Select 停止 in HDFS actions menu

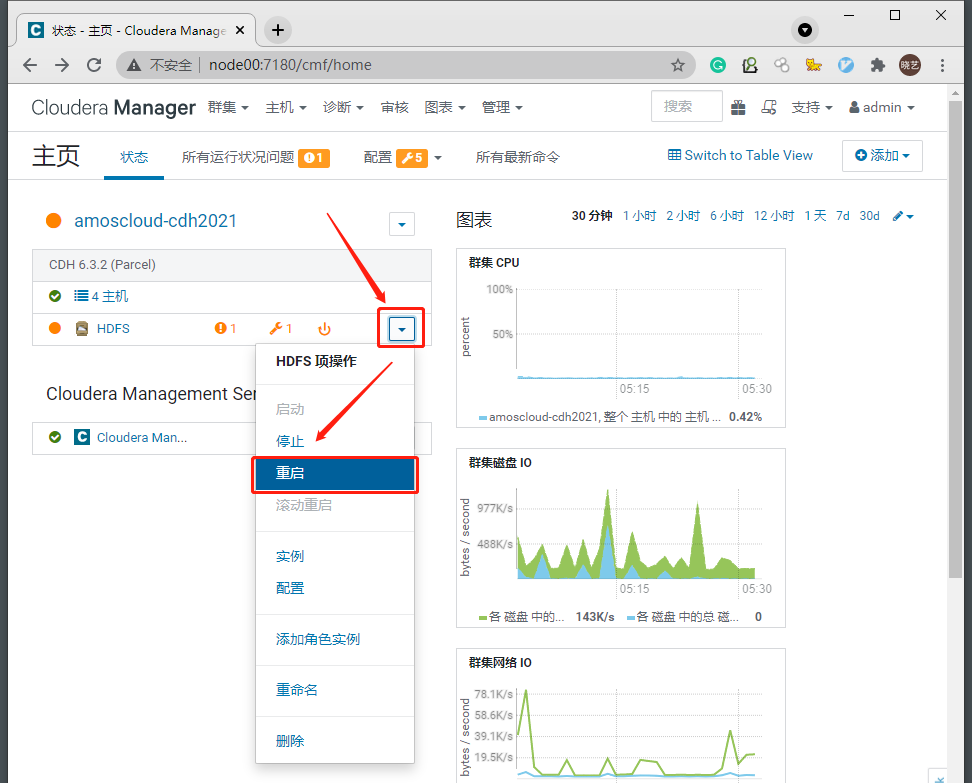click(x=290, y=441)
